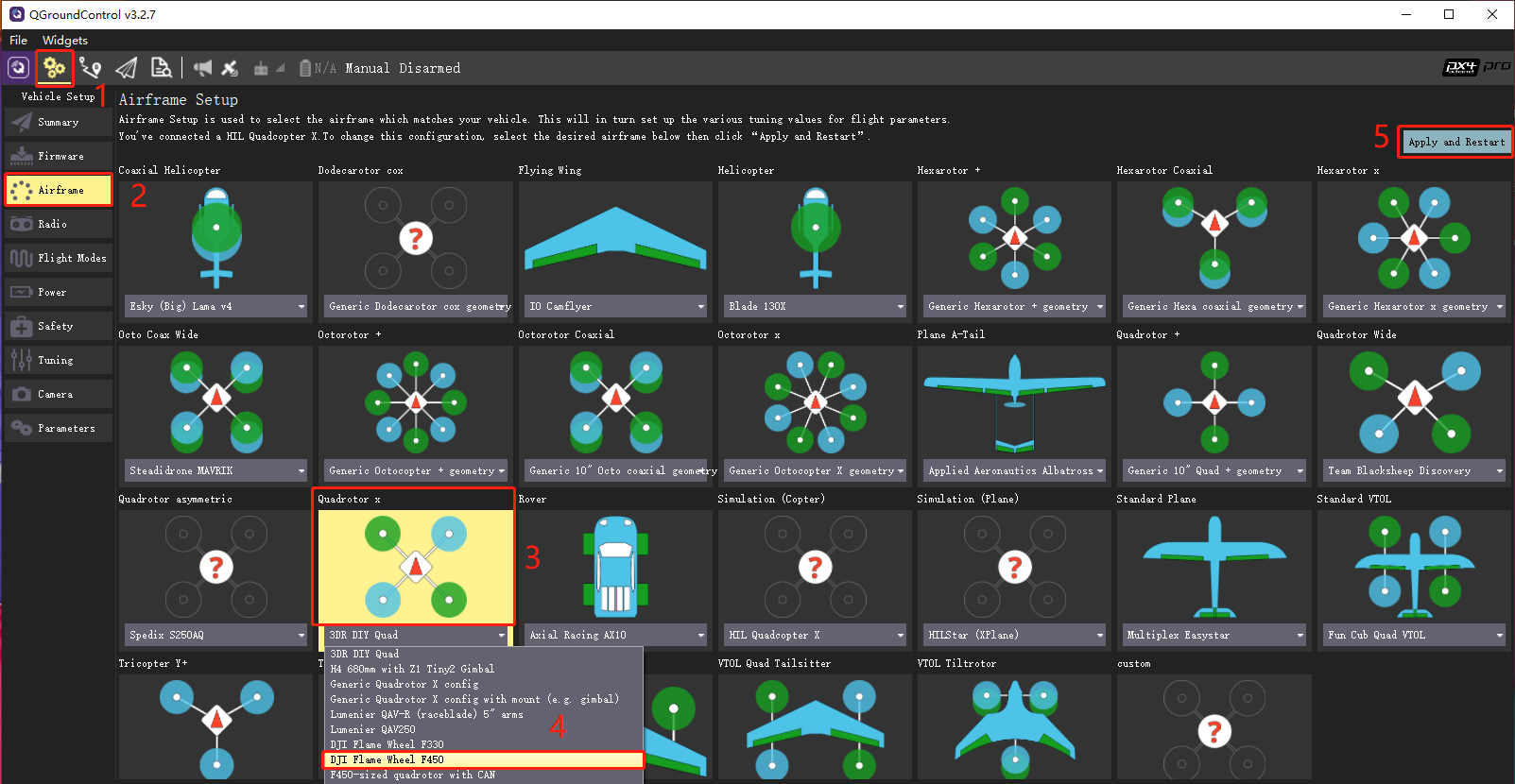The height and width of the screenshot is (784, 1515).
Task: Open the Camera setup page
Action: [x=59, y=394]
